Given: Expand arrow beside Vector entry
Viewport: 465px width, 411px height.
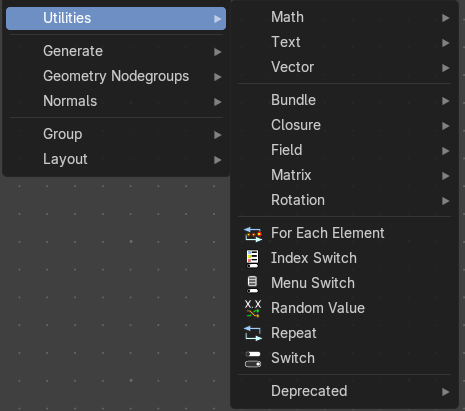Looking at the screenshot, I should pos(445,68).
